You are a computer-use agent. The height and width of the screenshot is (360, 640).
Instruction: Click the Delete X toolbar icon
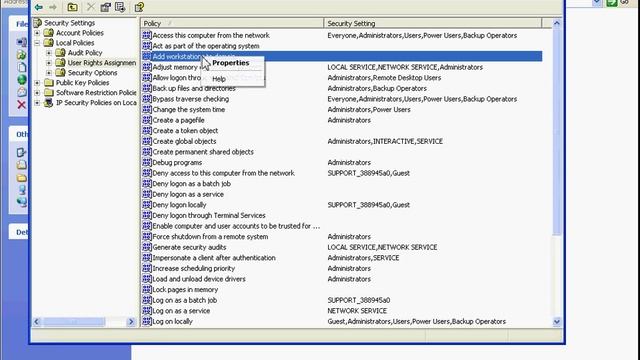(91, 7)
